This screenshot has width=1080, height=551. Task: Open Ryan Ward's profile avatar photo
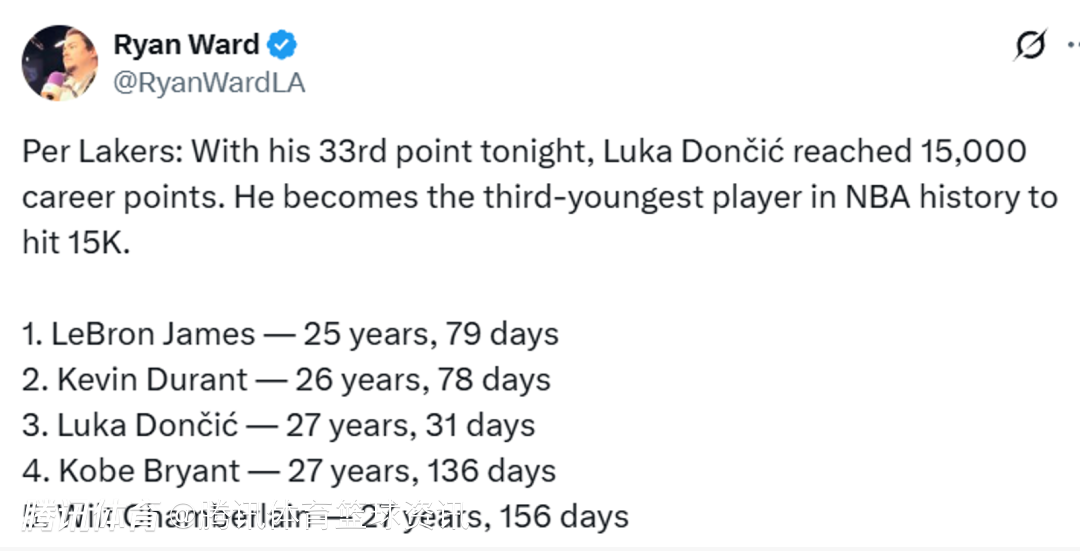pyautogui.click(x=60, y=62)
